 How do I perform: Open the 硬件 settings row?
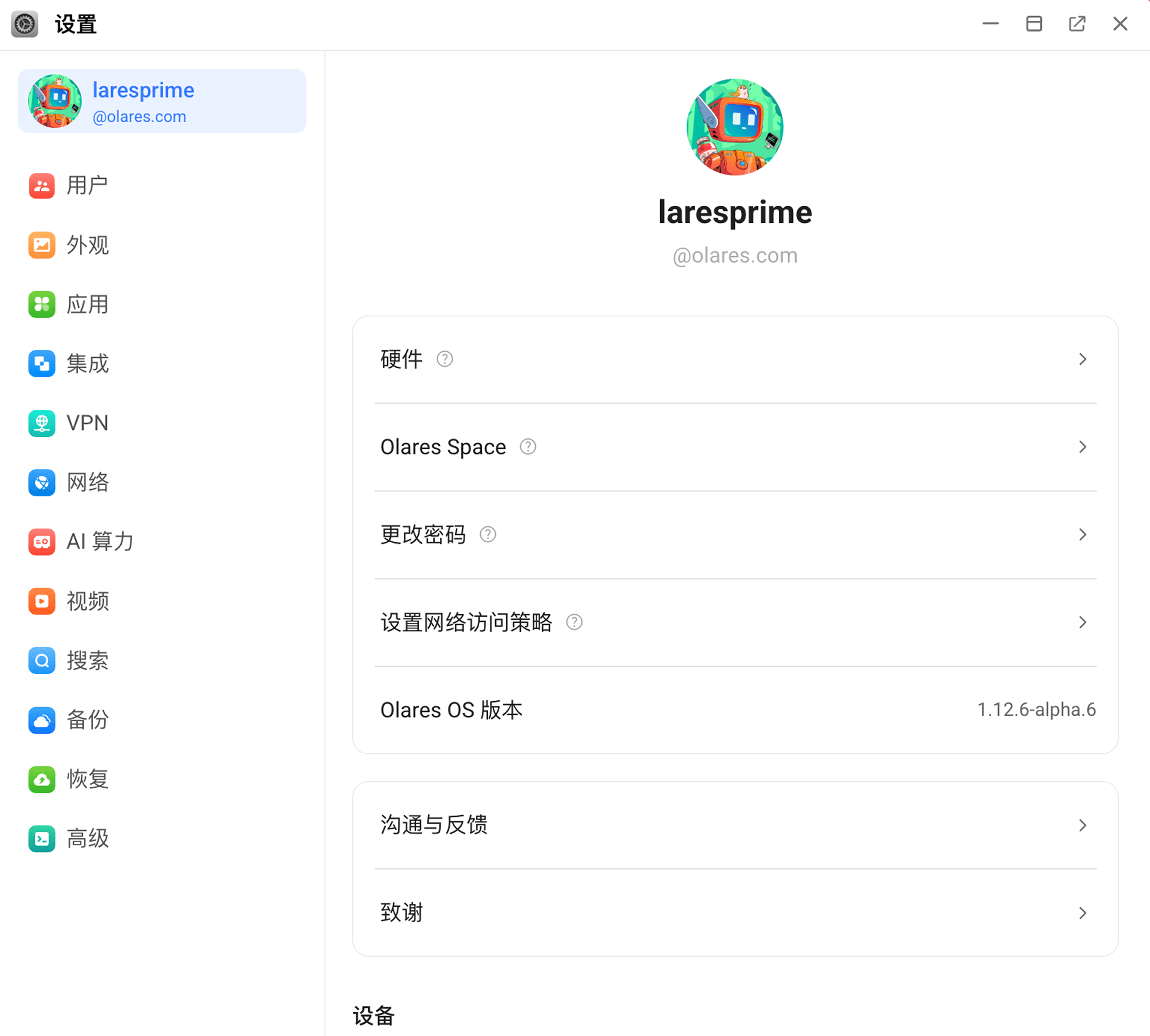(735, 359)
